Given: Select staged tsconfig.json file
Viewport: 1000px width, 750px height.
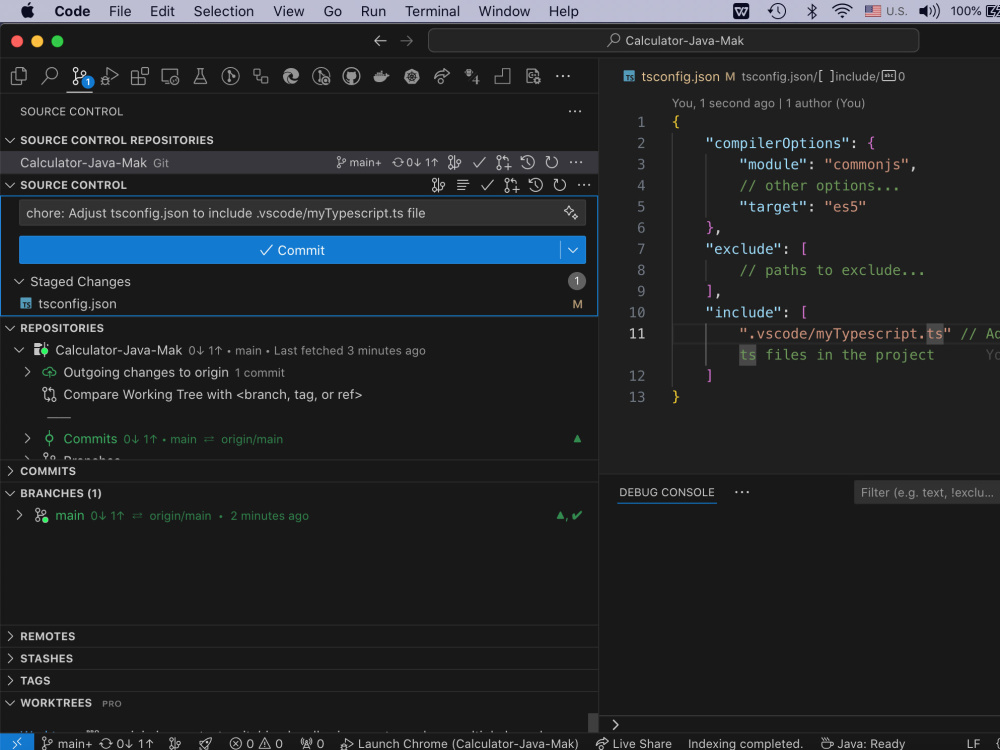Looking at the screenshot, I should coord(299,304).
